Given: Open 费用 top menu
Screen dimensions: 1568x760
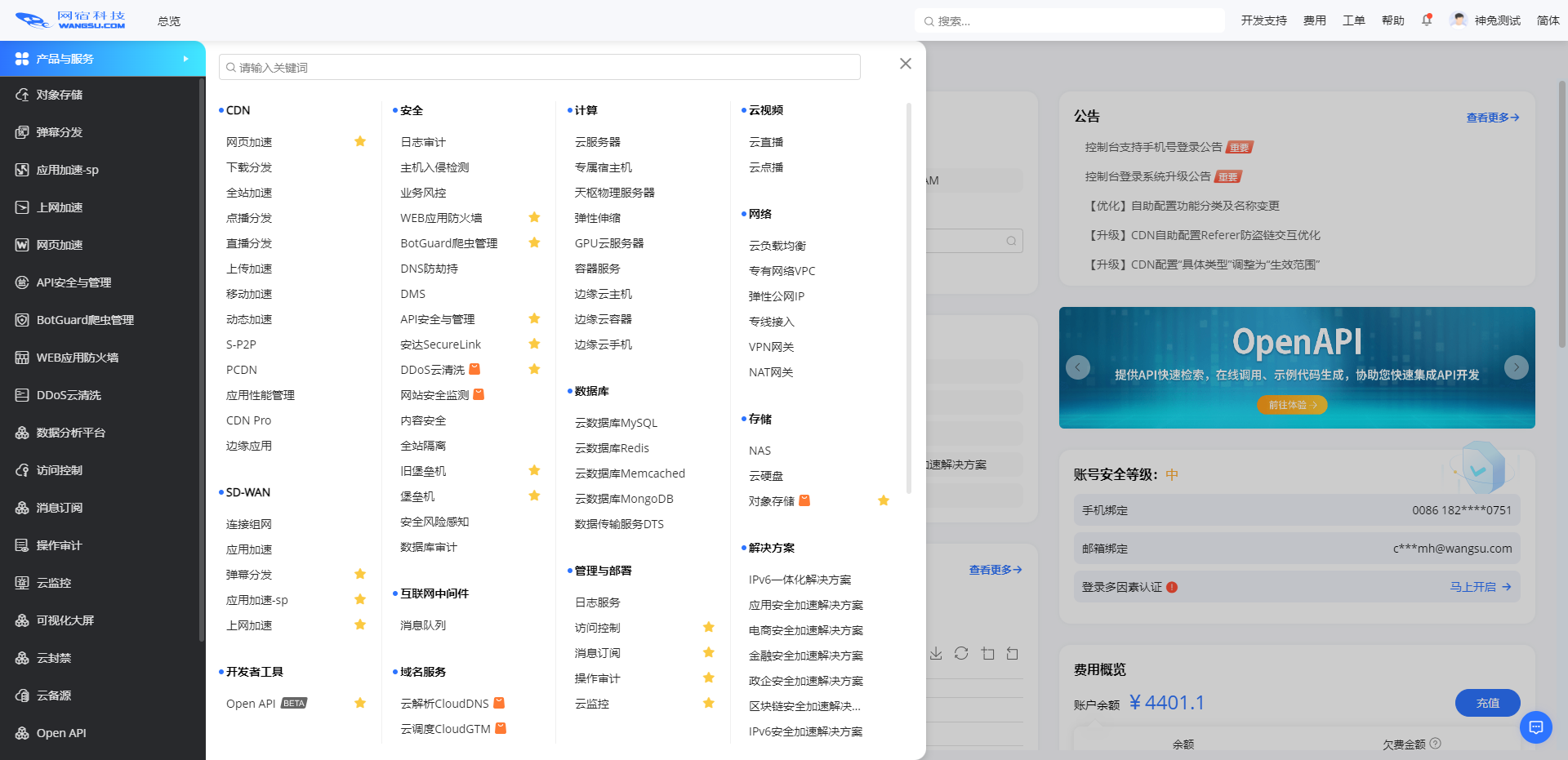Looking at the screenshot, I should click(x=1314, y=20).
